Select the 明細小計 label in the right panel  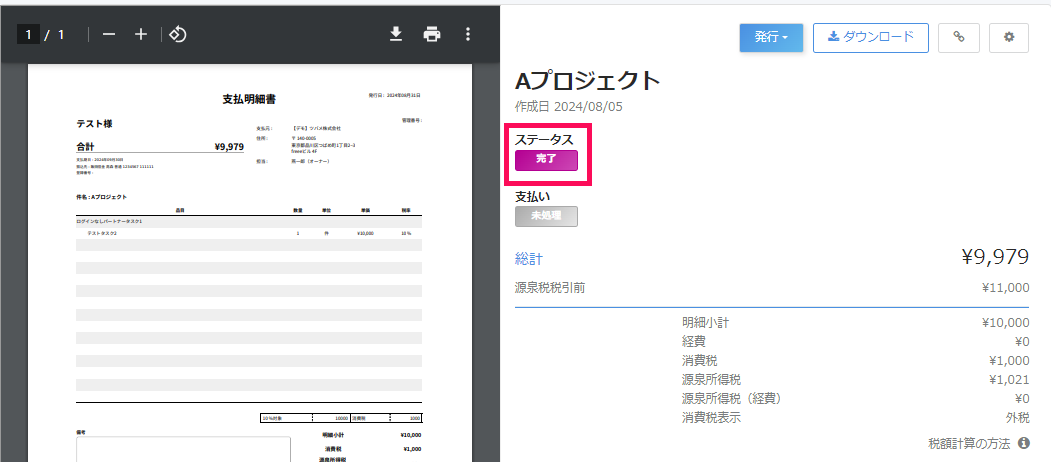coord(705,323)
